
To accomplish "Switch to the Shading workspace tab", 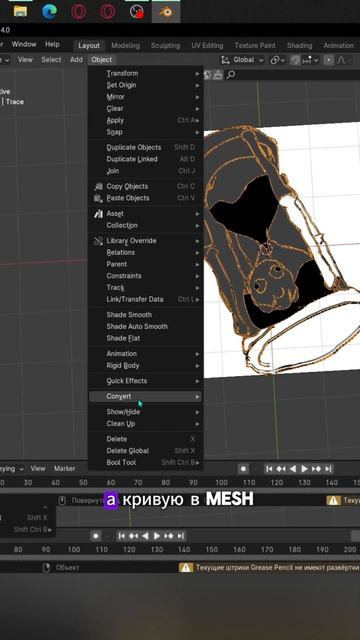I will [300, 45].
